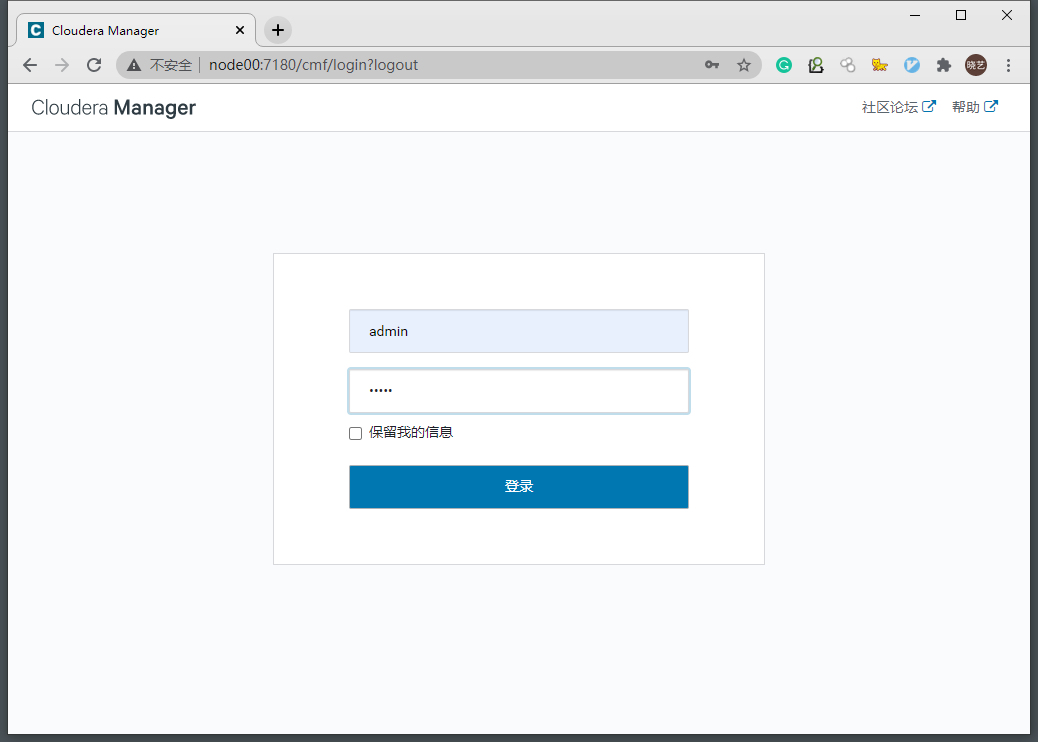Click the browser back arrow
1038x742 pixels.
(30, 65)
